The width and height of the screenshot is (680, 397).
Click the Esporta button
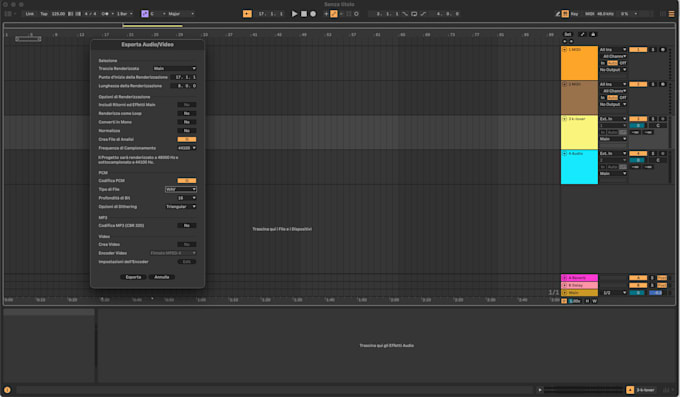tap(133, 277)
